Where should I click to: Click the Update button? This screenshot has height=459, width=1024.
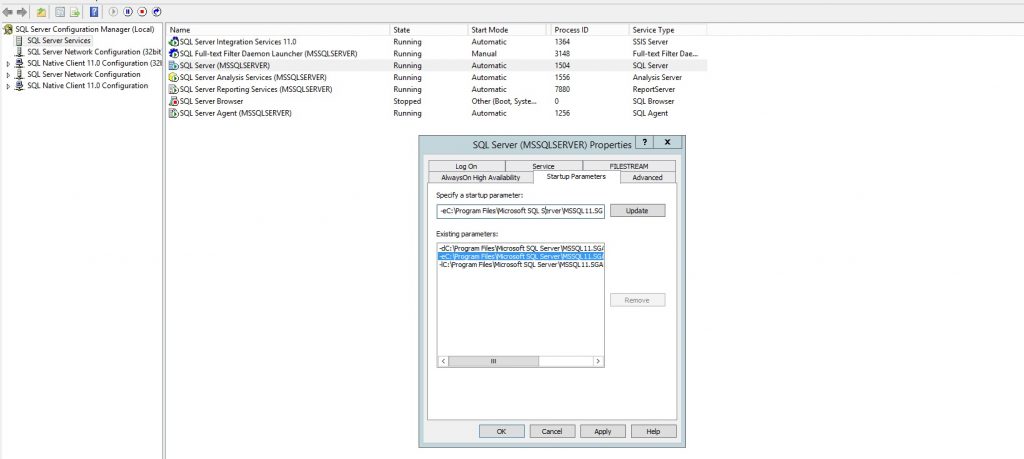(x=637, y=211)
